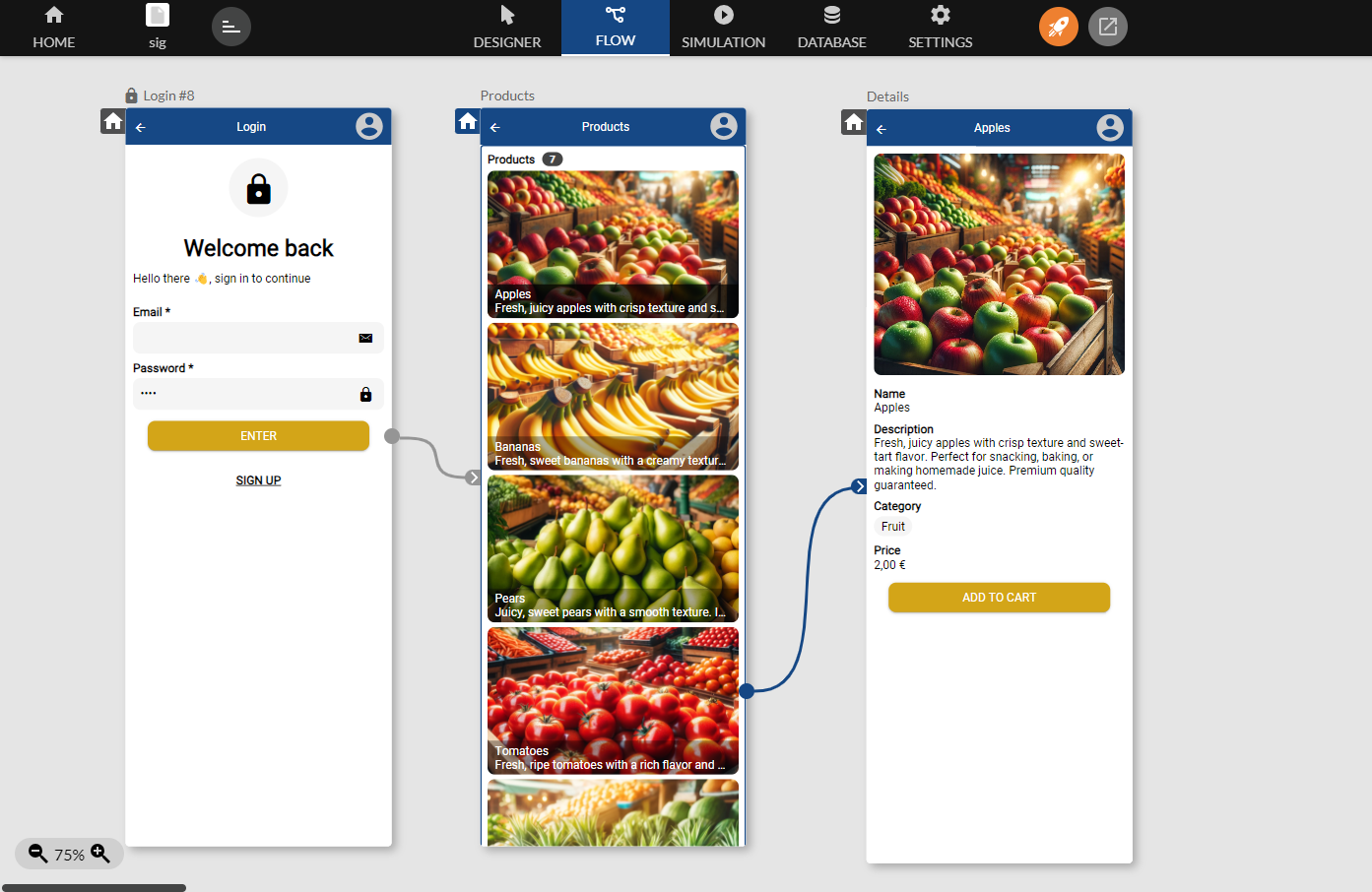The image size is (1372, 892).
Task: Select the Pears product card
Action: tap(613, 548)
